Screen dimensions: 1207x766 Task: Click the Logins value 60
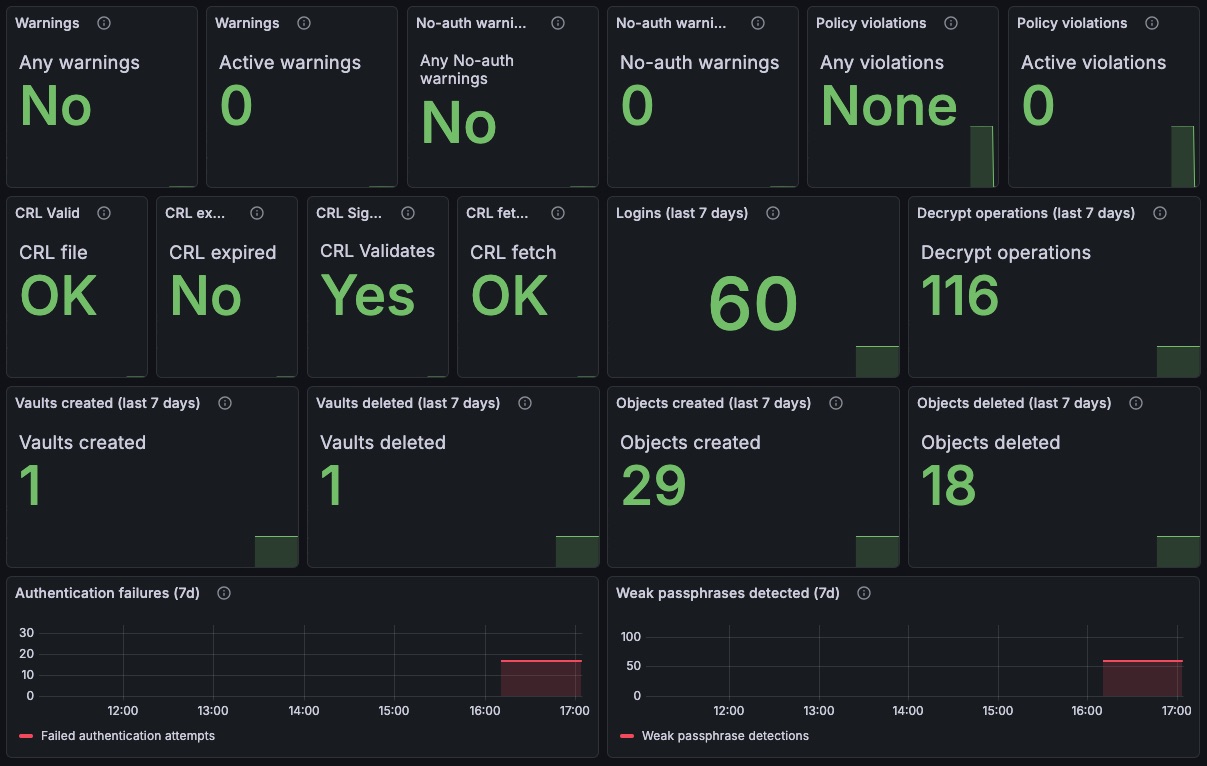[753, 304]
